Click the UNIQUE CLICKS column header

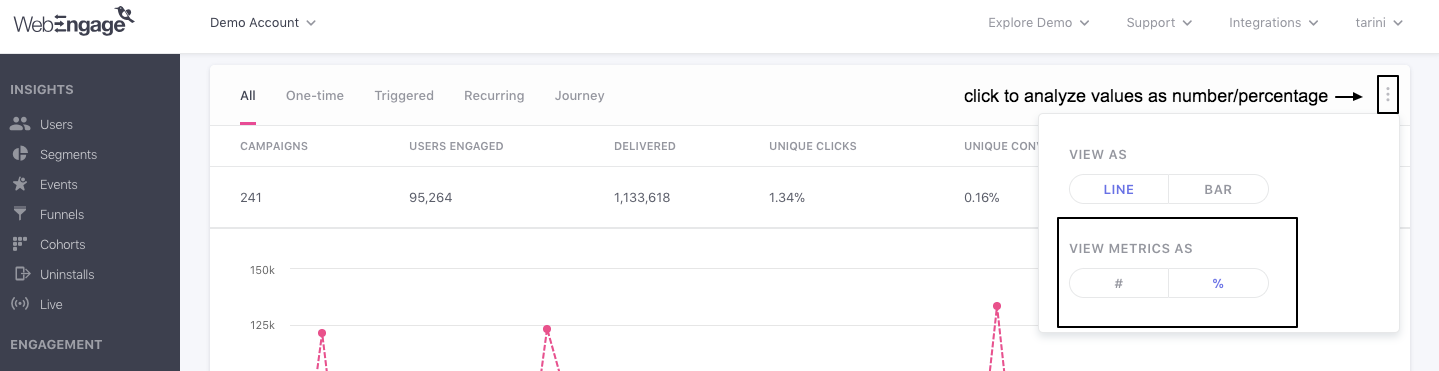pos(813,146)
